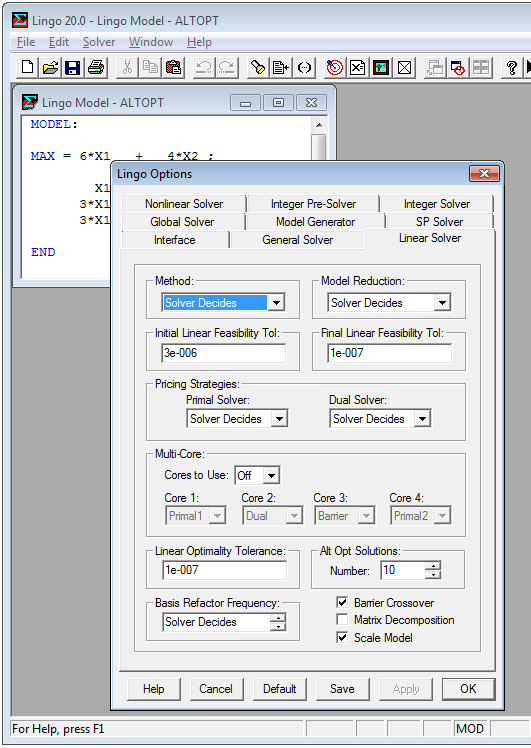
Task: Click the Help button in Lingo Options
Action: pyautogui.click(x=154, y=689)
